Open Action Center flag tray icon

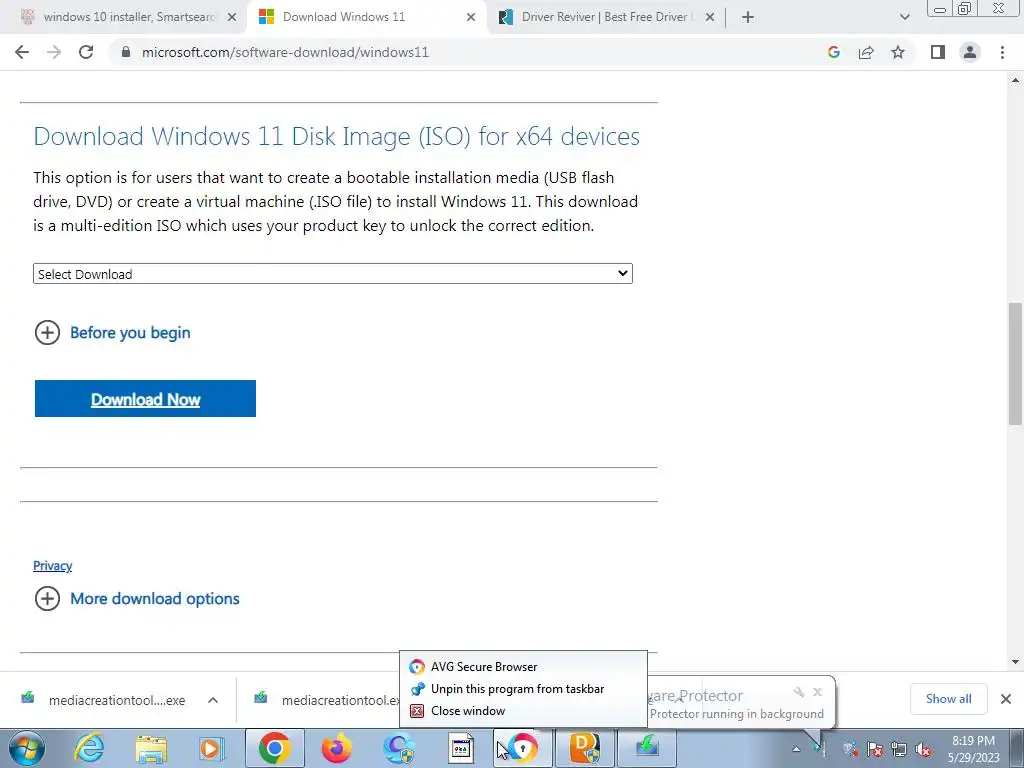(x=875, y=749)
